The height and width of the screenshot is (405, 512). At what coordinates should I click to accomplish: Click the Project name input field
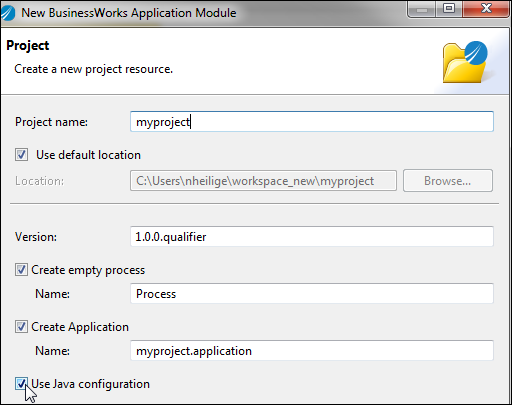pos(312,122)
